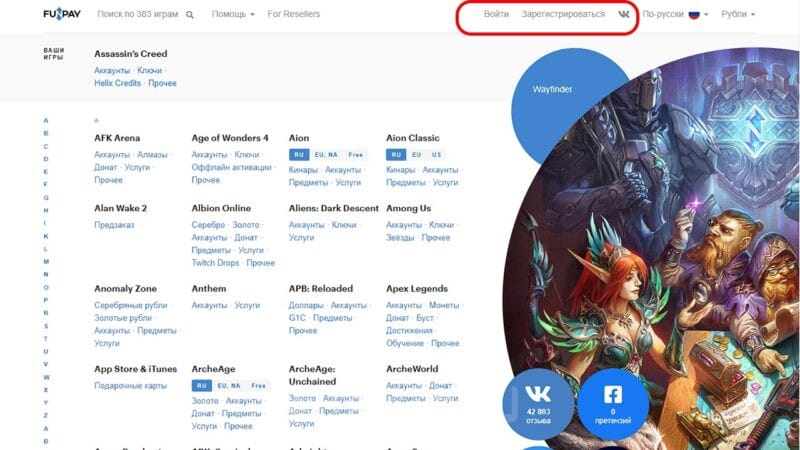Open Helix Credits under Assassin's Creed
Screen dimensions: 800x450
(117, 83)
